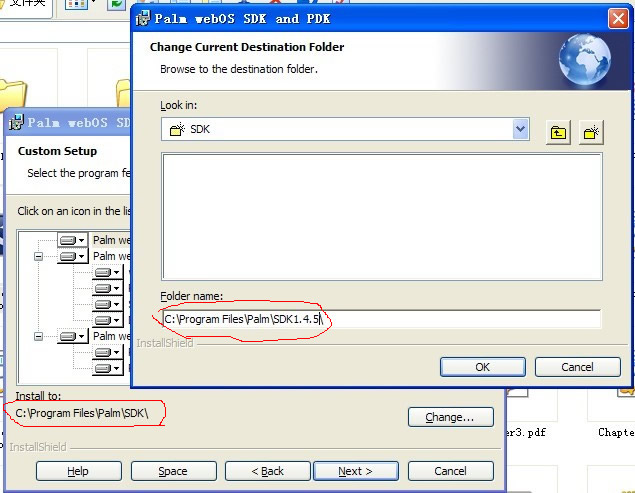Click the Folder name path field
This screenshot has width=635, height=493.
point(381,319)
